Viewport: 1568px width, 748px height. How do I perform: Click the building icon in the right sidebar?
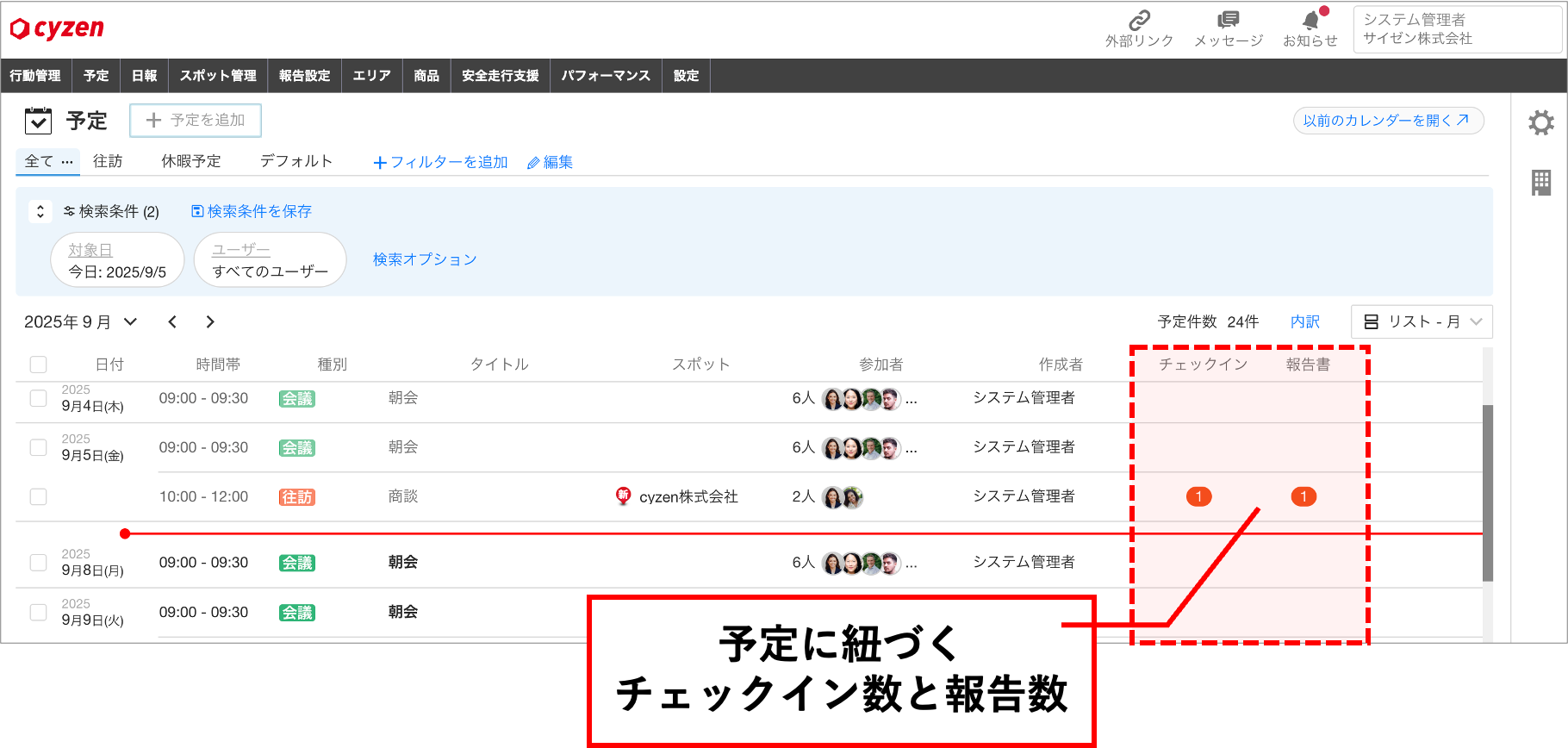coord(1541,182)
